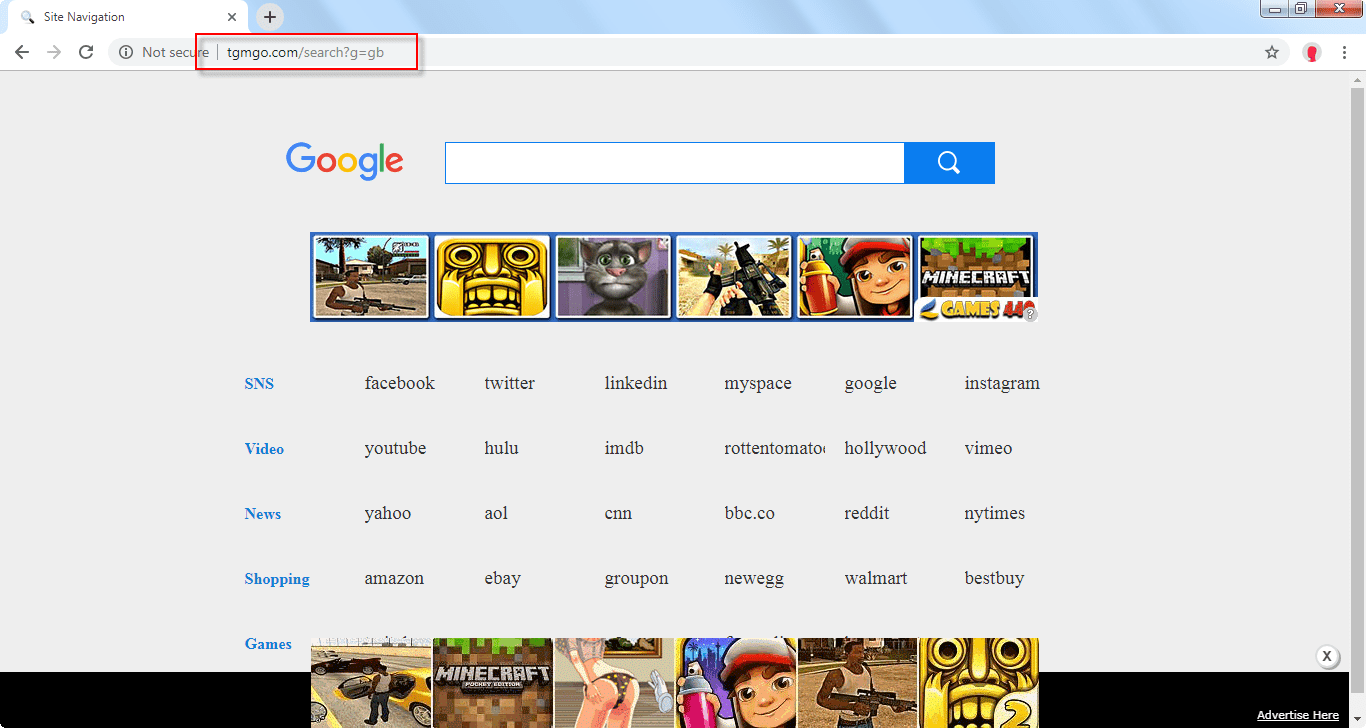Viewport: 1366px width, 728px height.
Task: Click the blue magnifier search button
Action: click(949, 163)
